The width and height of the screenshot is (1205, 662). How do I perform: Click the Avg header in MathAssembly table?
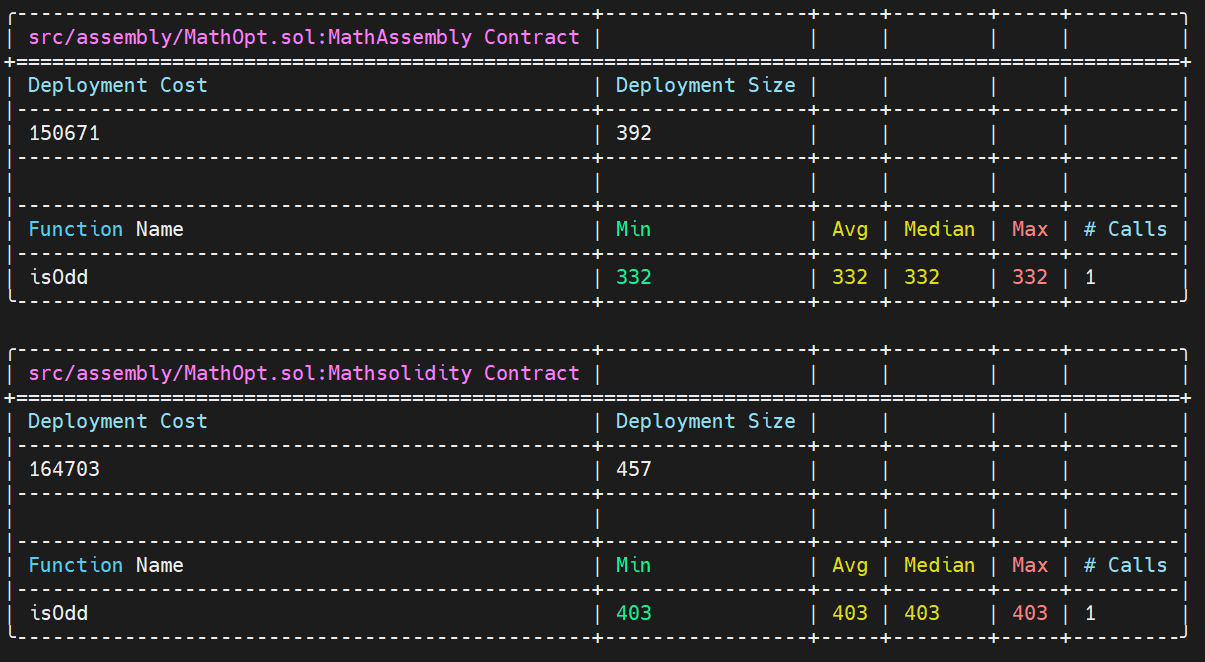[x=850, y=230]
